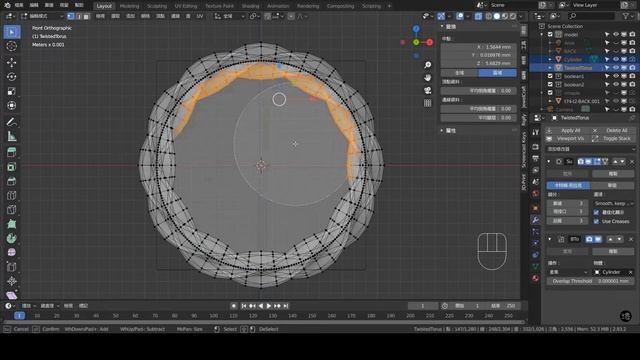
Task: Collapse the subdivision modifier panel
Action: 549,162
